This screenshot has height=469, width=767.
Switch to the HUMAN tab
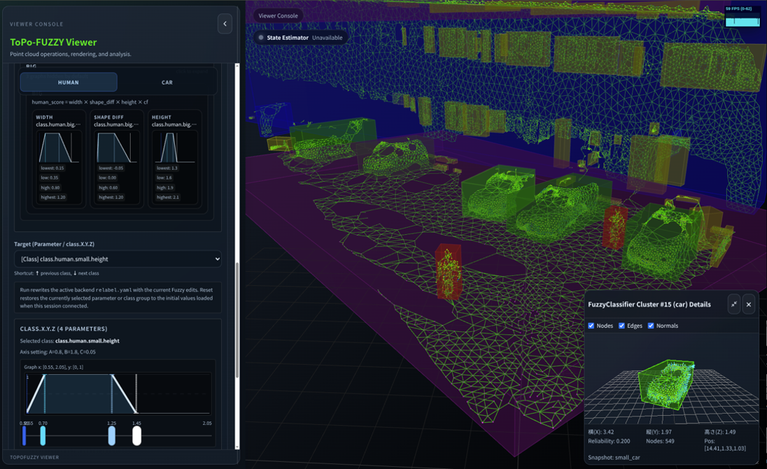coord(68,82)
